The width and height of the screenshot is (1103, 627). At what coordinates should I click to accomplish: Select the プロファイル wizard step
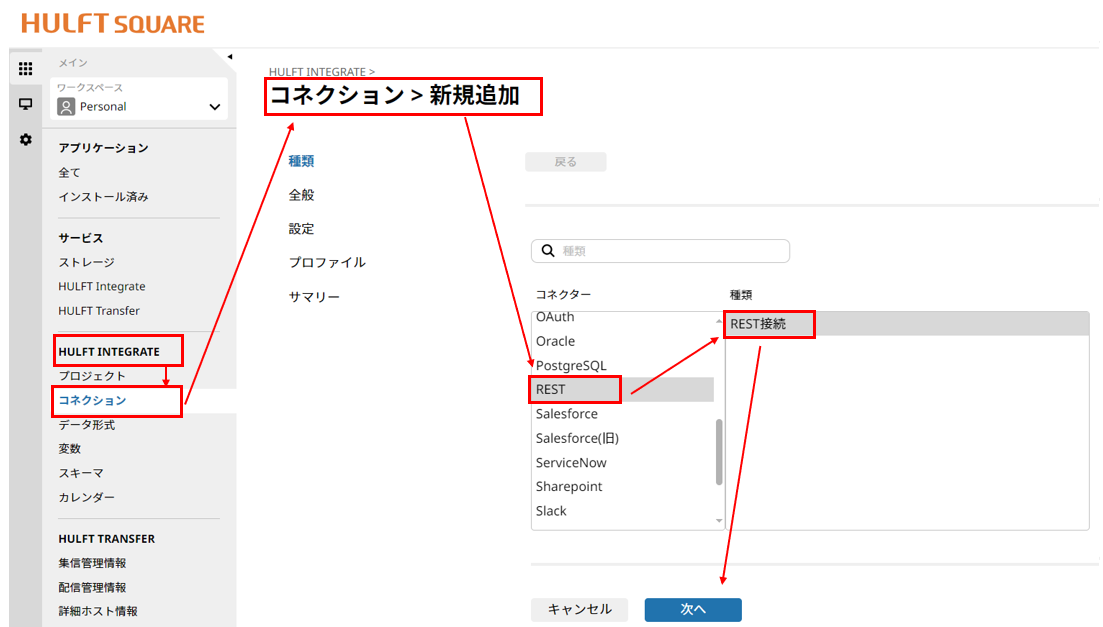coord(327,262)
